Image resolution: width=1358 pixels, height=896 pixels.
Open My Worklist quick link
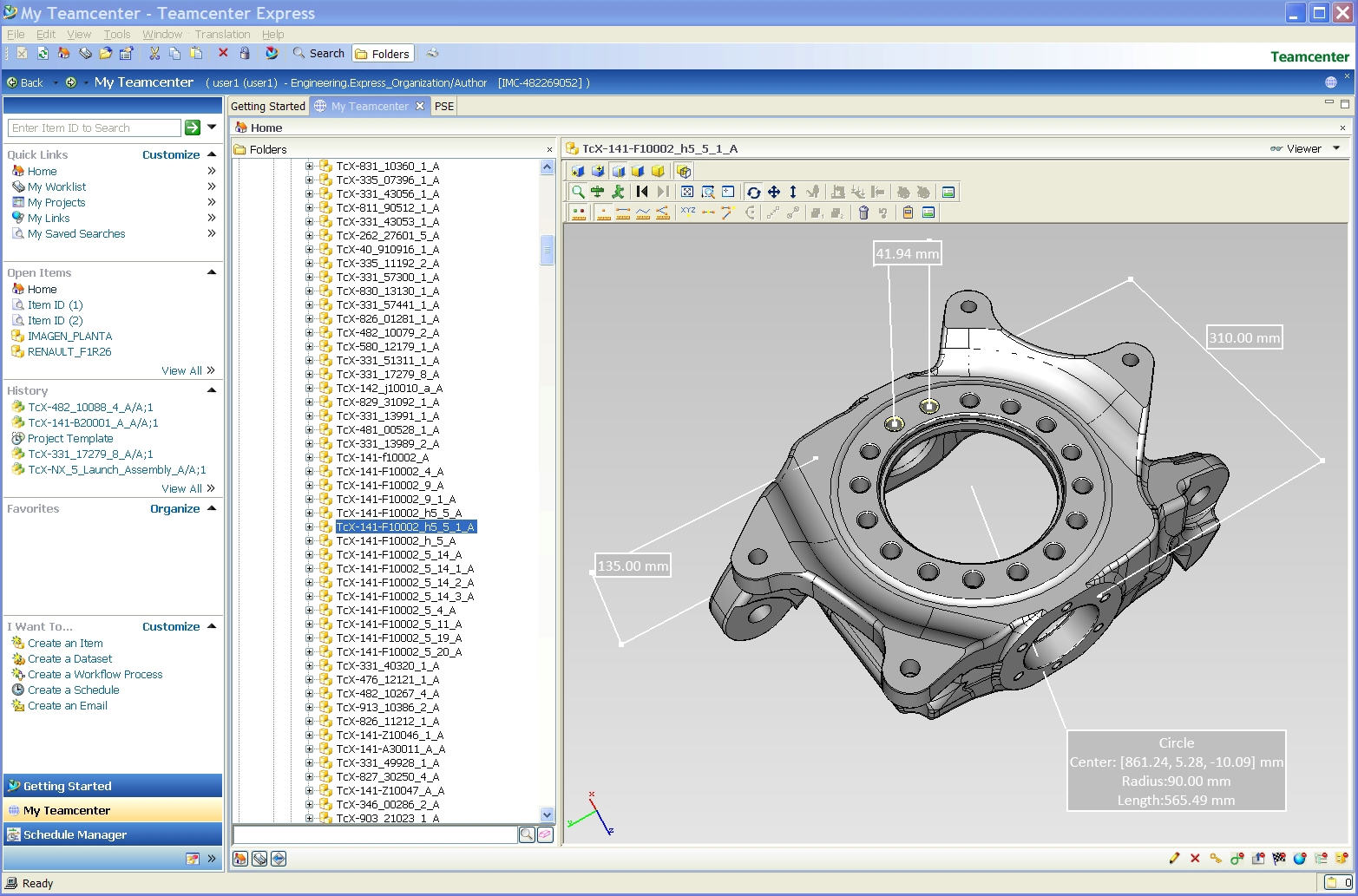(56, 186)
